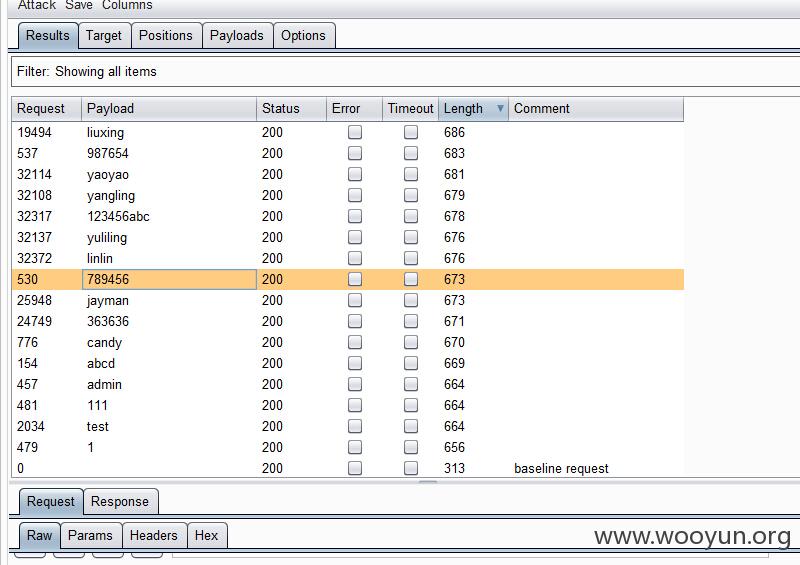
Task: Select the abcd payload cell
Action: [x=169, y=363]
